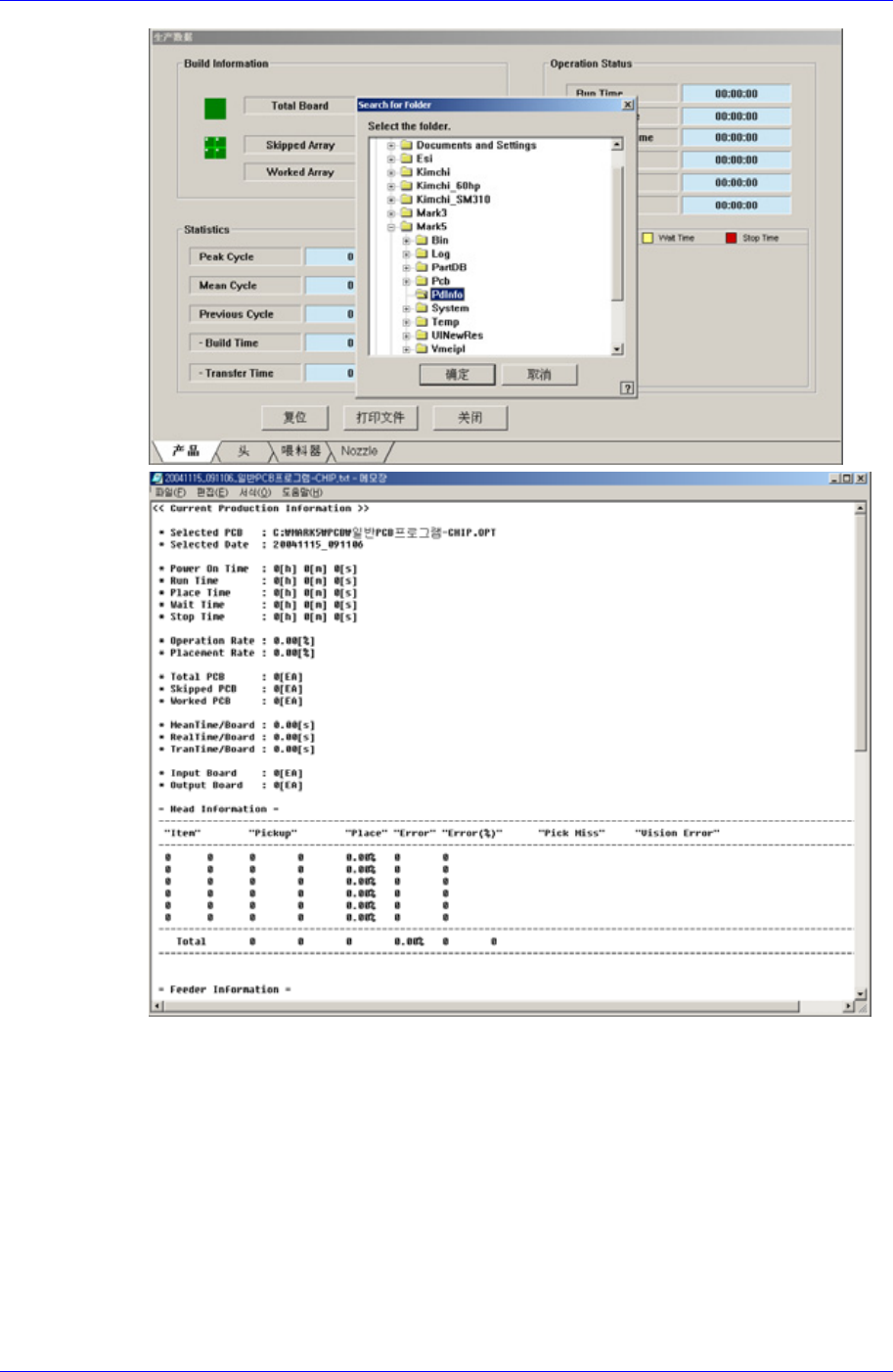The width and height of the screenshot is (893, 1372).
Task: Select the System folder name
Action: [450, 308]
